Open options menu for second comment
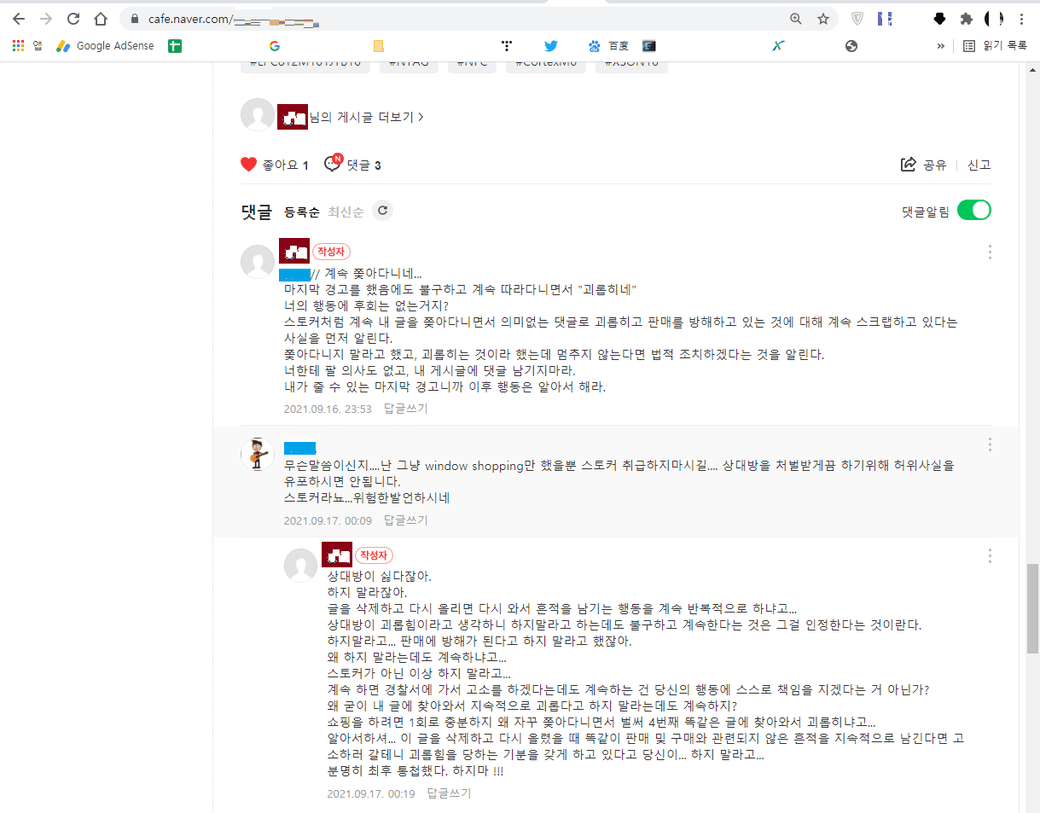Image resolution: width=1040 pixels, height=813 pixels. pos(990,444)
